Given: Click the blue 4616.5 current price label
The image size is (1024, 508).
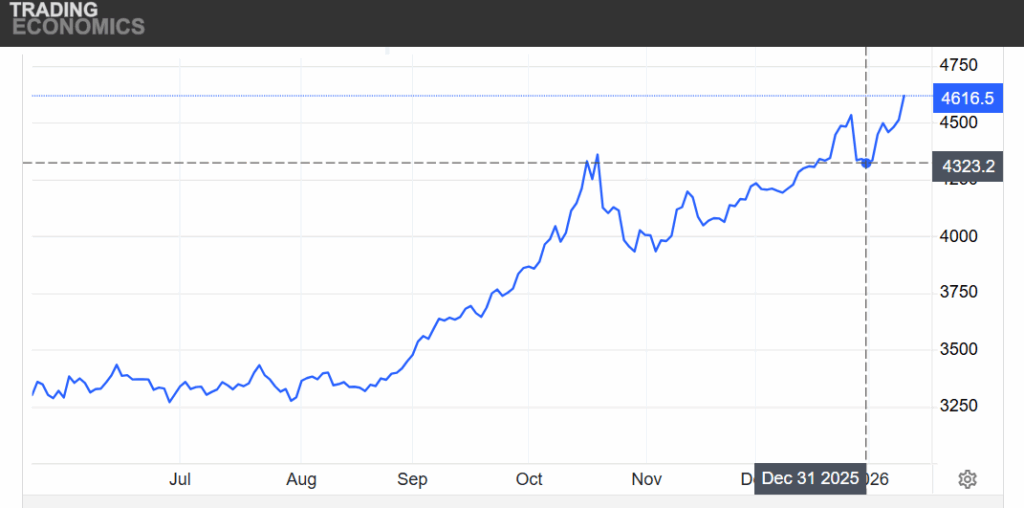Looking at the screenshot, I should point(967,98).
